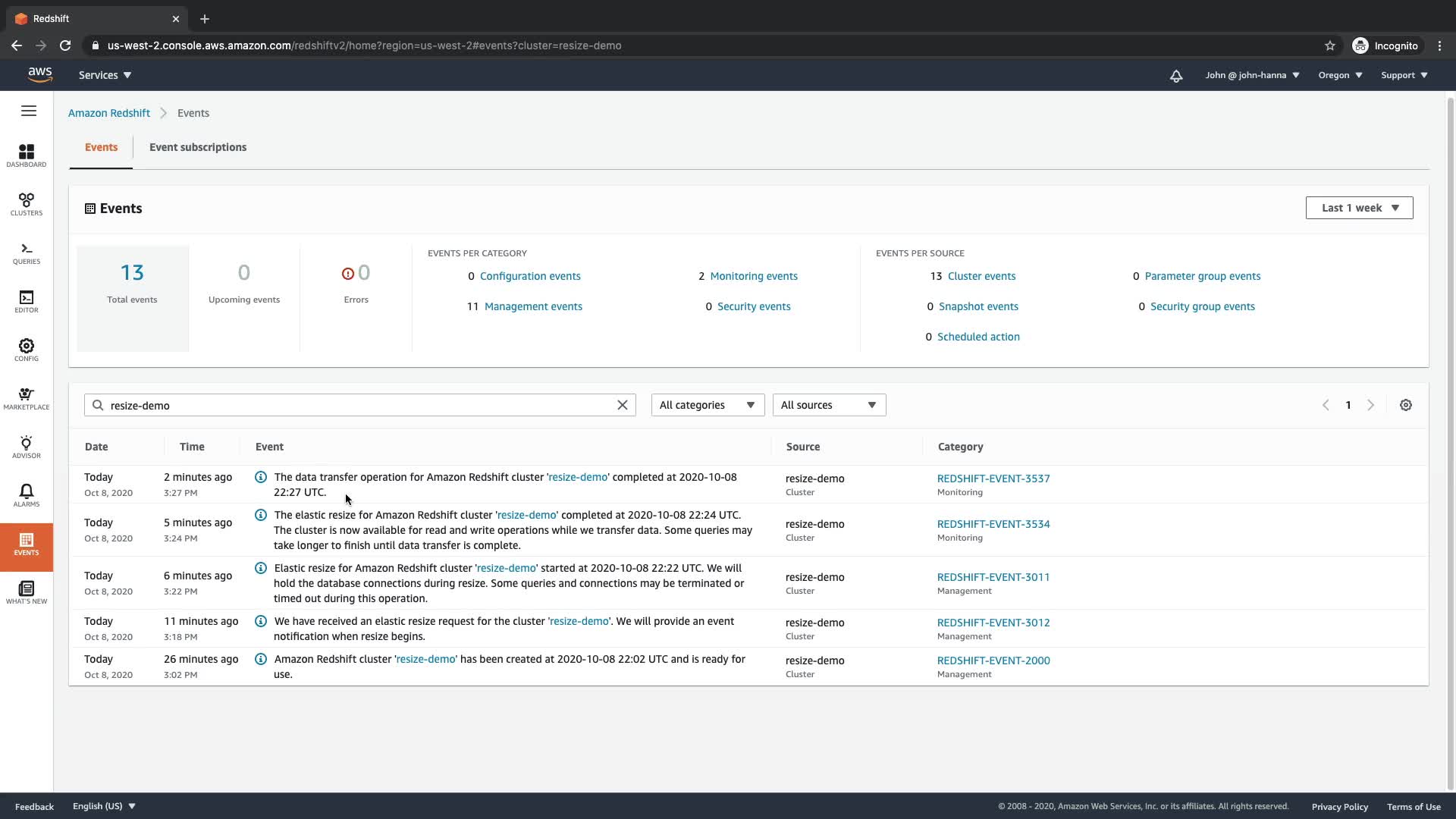The width and height of the screenshot is (1456, 819).
Task: Open the REDSHIFT-EVENT-3537 link
Action: [x=993, y=479]
